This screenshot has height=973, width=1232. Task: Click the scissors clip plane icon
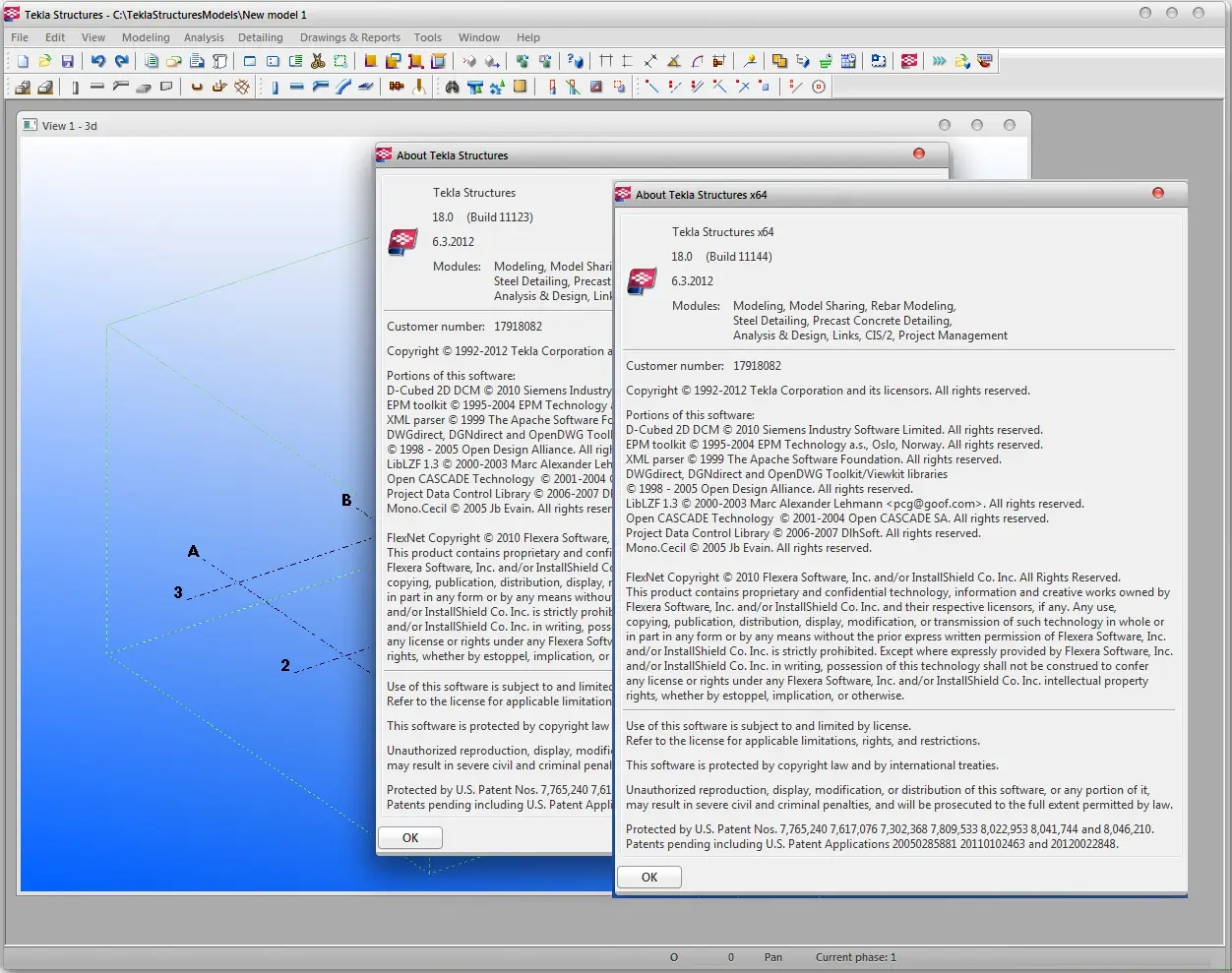point(318,61)
